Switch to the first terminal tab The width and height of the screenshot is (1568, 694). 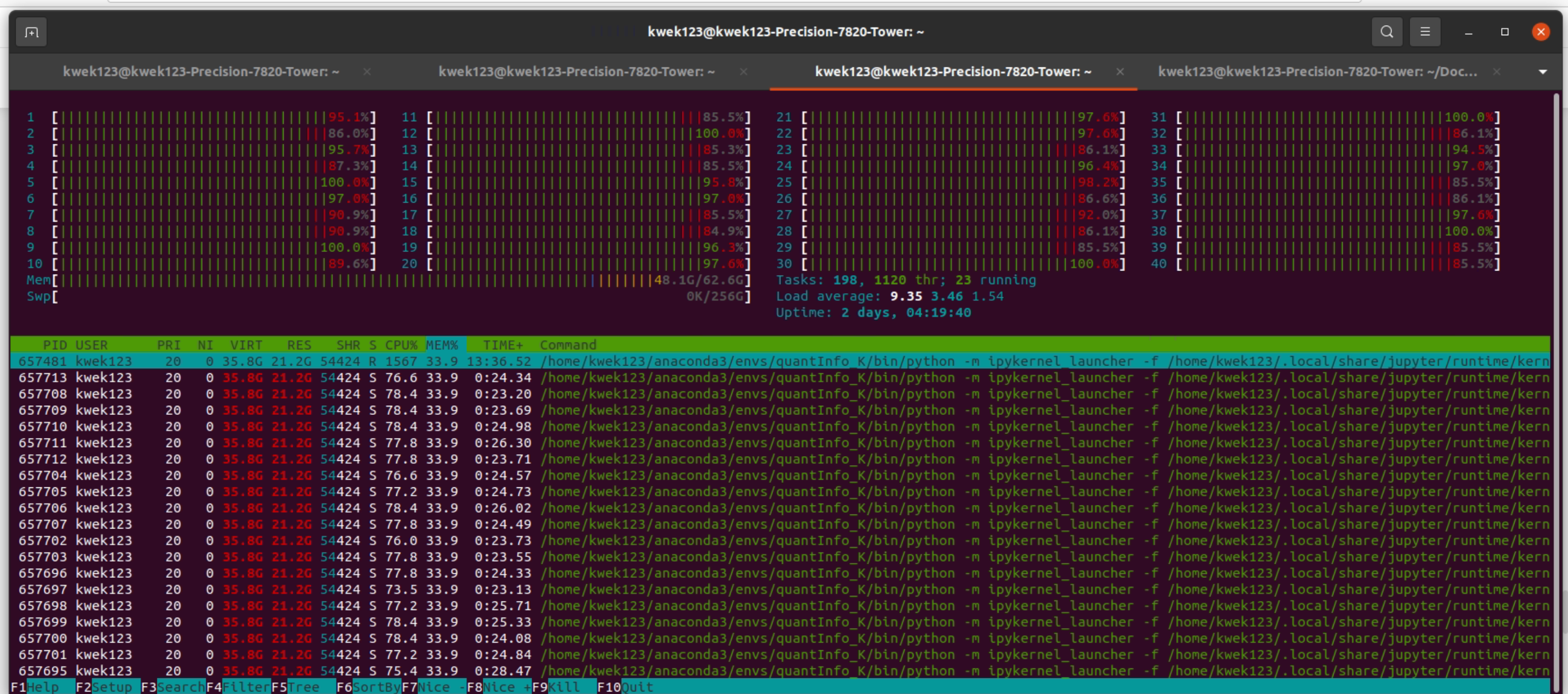pos(201,72)
